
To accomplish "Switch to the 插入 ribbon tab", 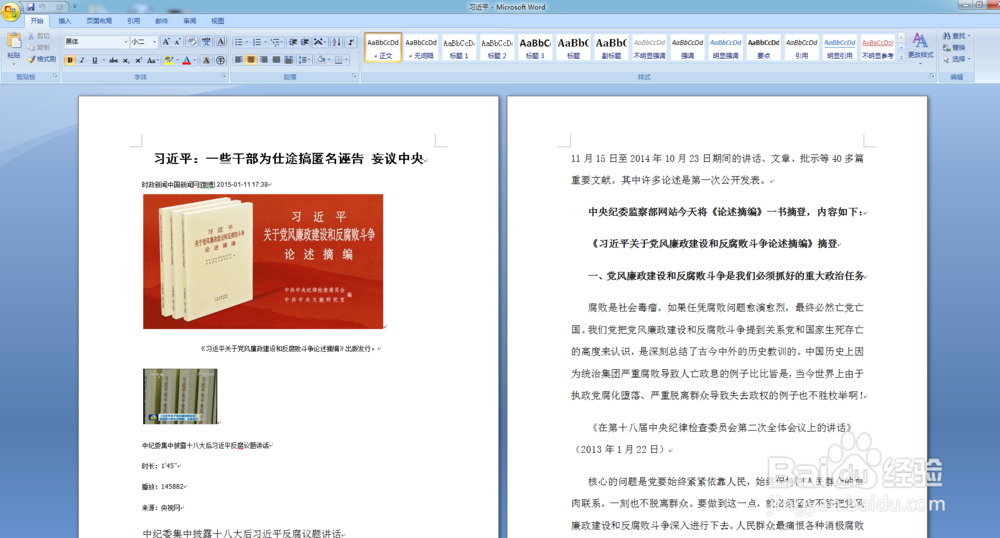I will pos(65,21).
